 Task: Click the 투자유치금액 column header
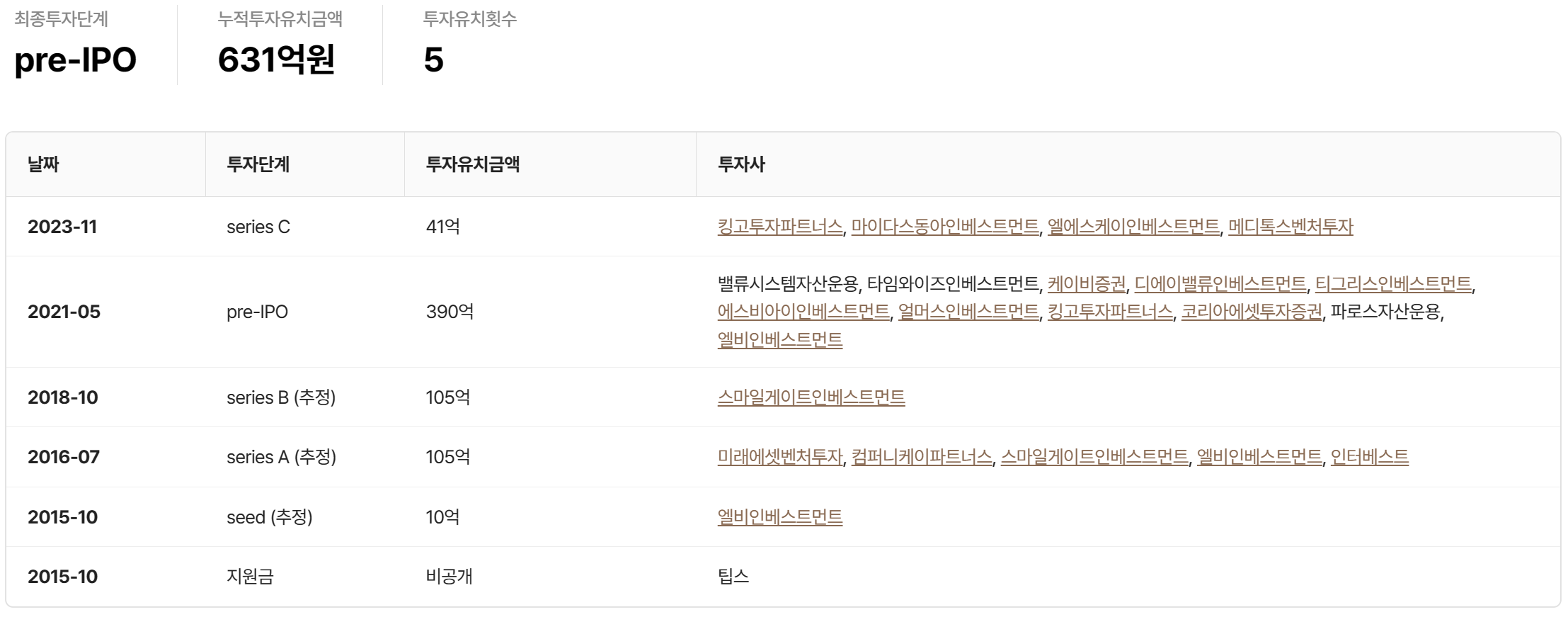click(472, 164)
